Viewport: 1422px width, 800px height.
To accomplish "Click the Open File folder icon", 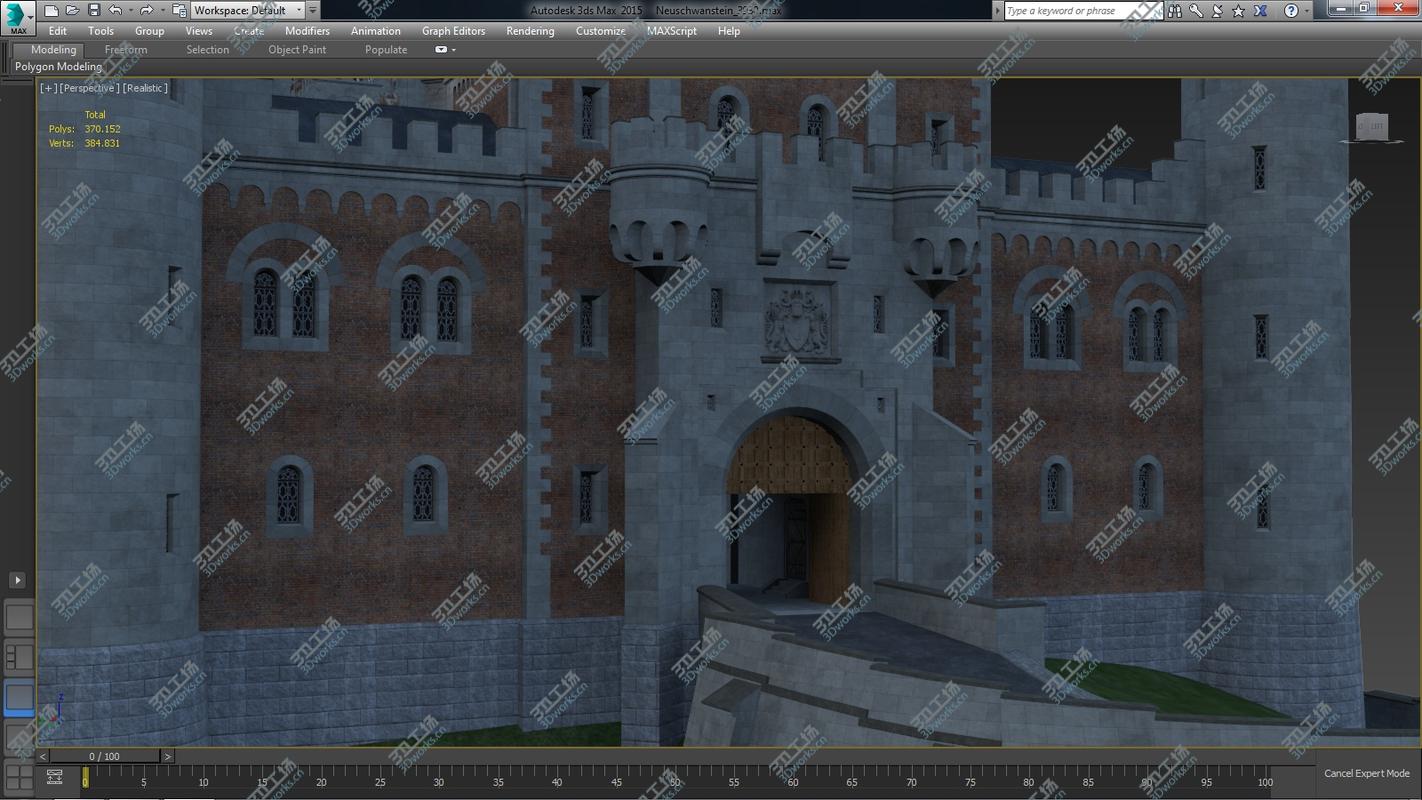I will (x=72, y=10).
